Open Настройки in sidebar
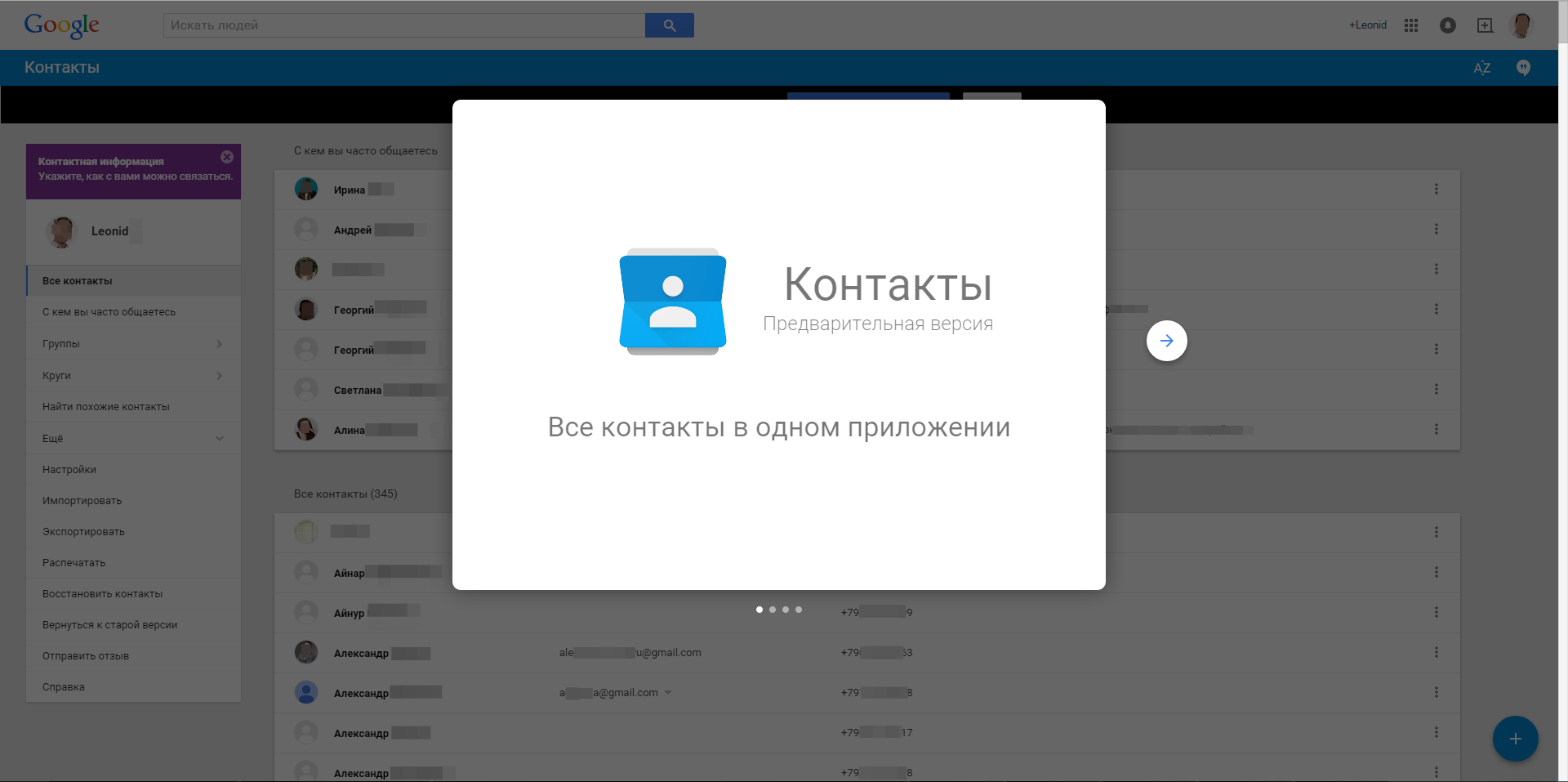This screenshot has height=782, width=1568. coord(133,470)
